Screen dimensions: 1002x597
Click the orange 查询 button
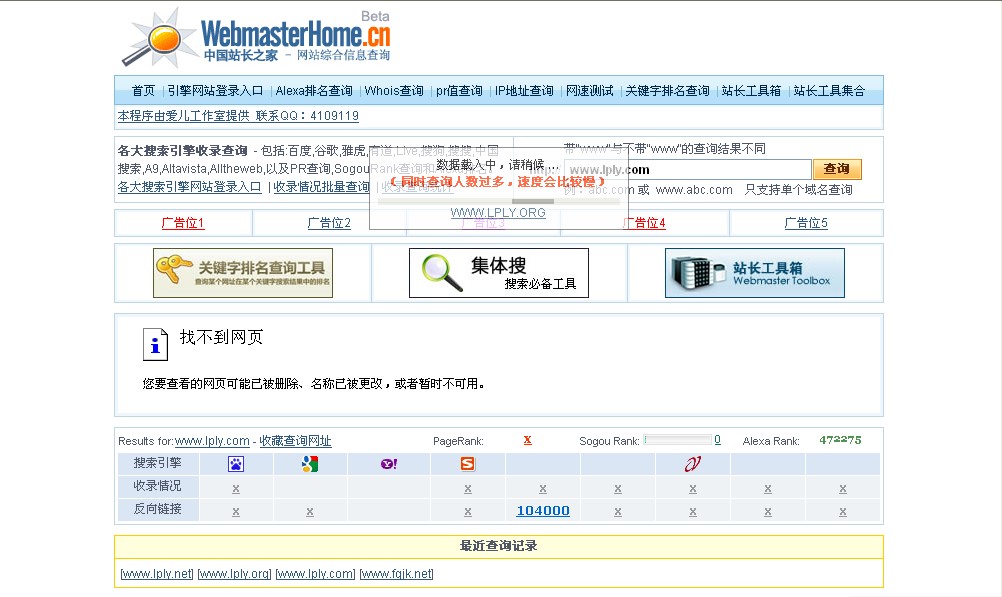pos(837,169)
